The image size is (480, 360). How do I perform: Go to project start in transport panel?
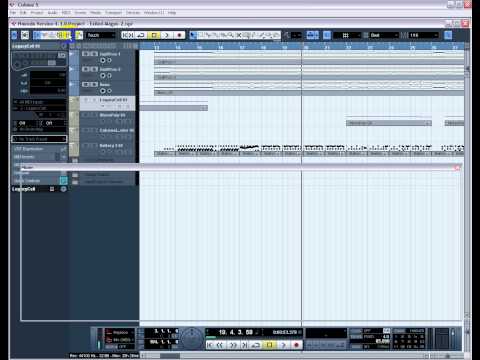(210, 345)
